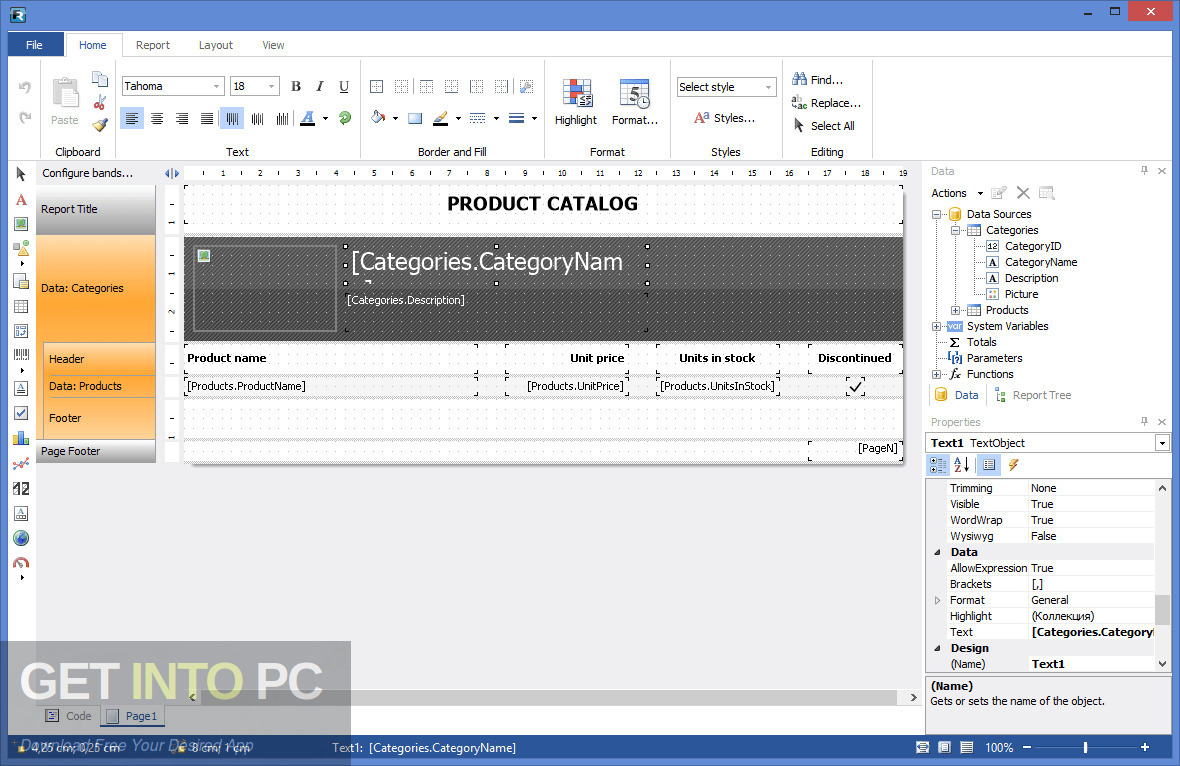Align text to the right
Viewport: 1180px width, 766px height.
[x=181, y=119]
